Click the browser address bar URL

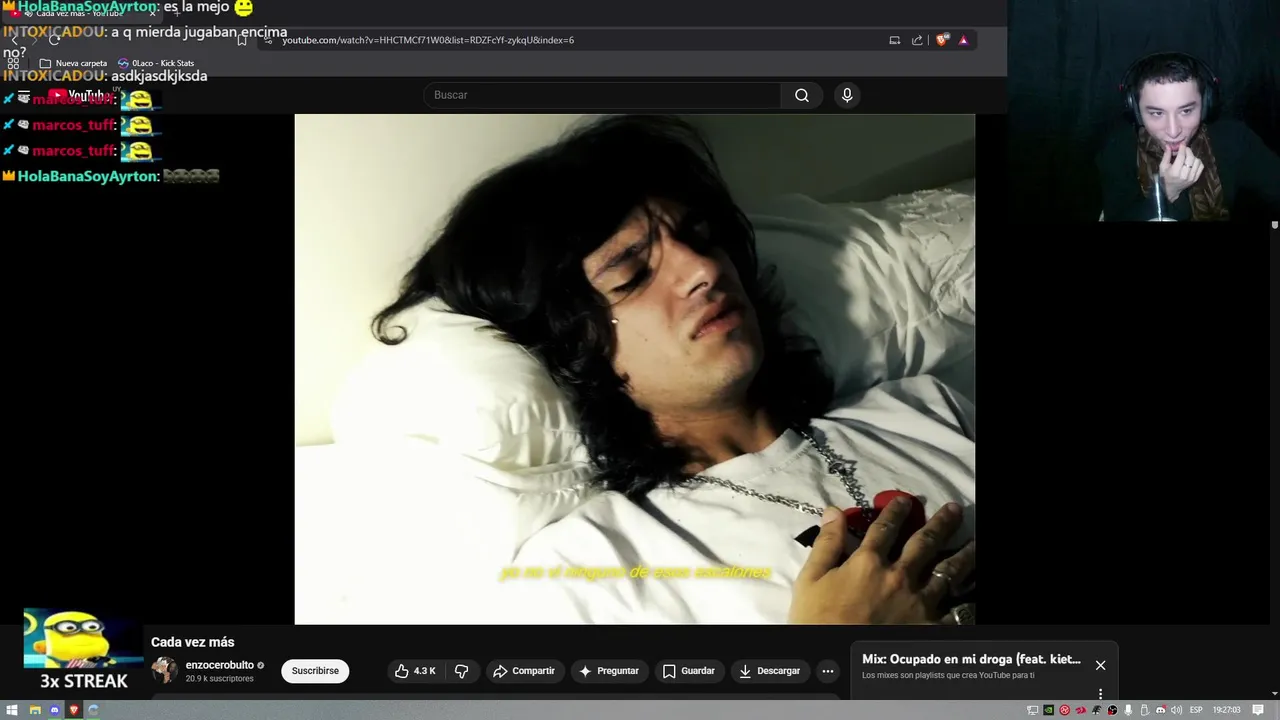coord(428,40)
